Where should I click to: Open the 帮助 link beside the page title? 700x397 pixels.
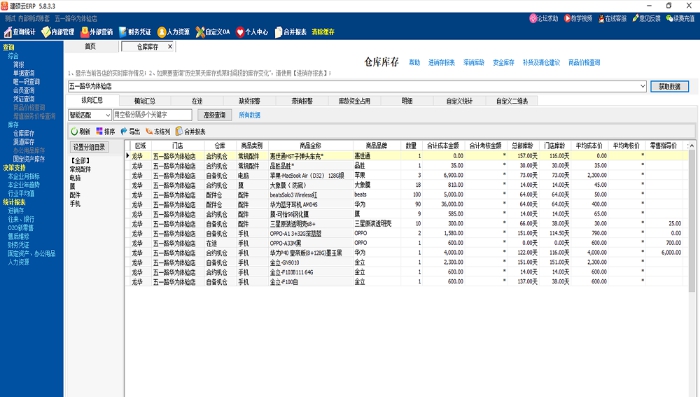tap(414, 63)
